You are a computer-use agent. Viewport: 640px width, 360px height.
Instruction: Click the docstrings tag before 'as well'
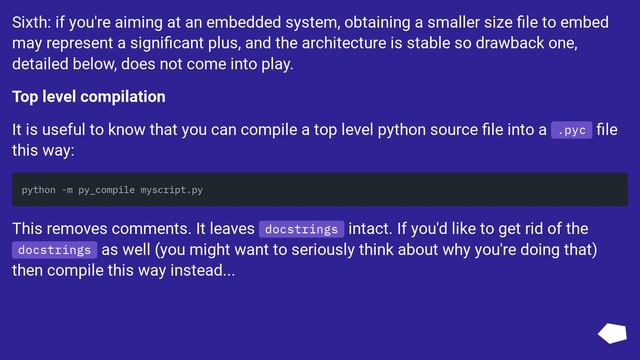click(x=54, y=250)
